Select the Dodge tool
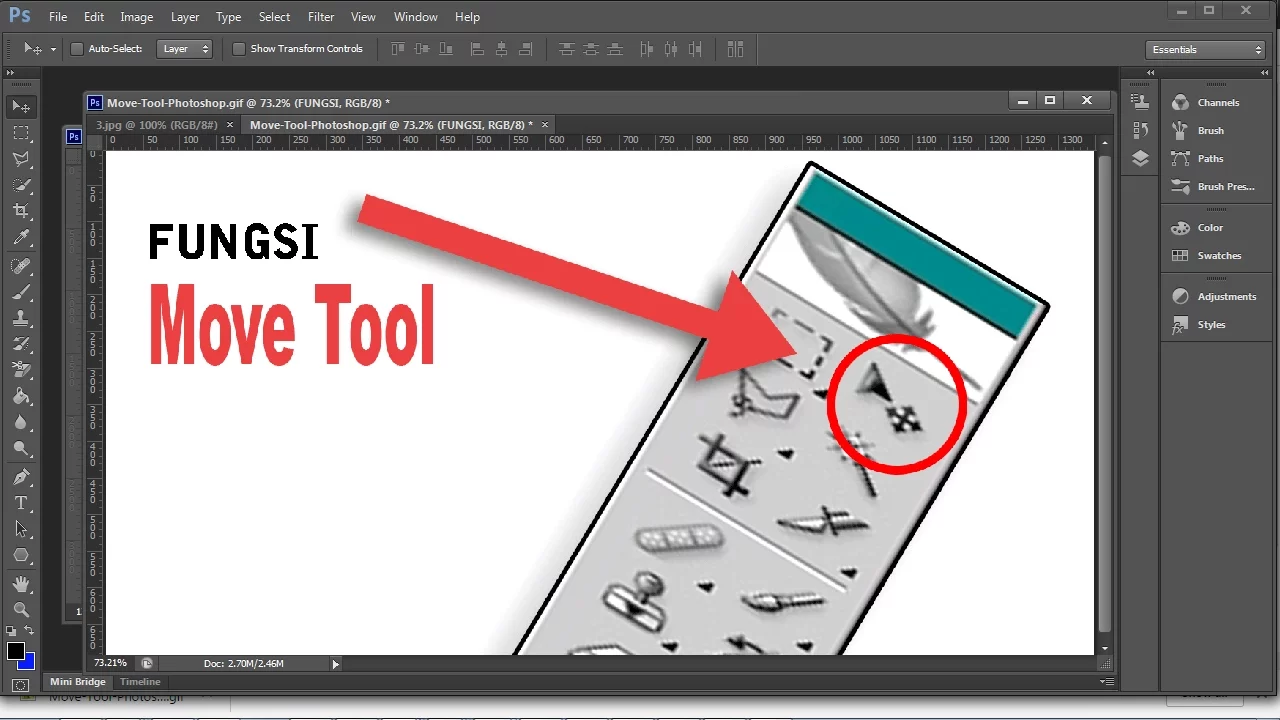Screen dimensions: 1280x720 [x=21, y=449]
